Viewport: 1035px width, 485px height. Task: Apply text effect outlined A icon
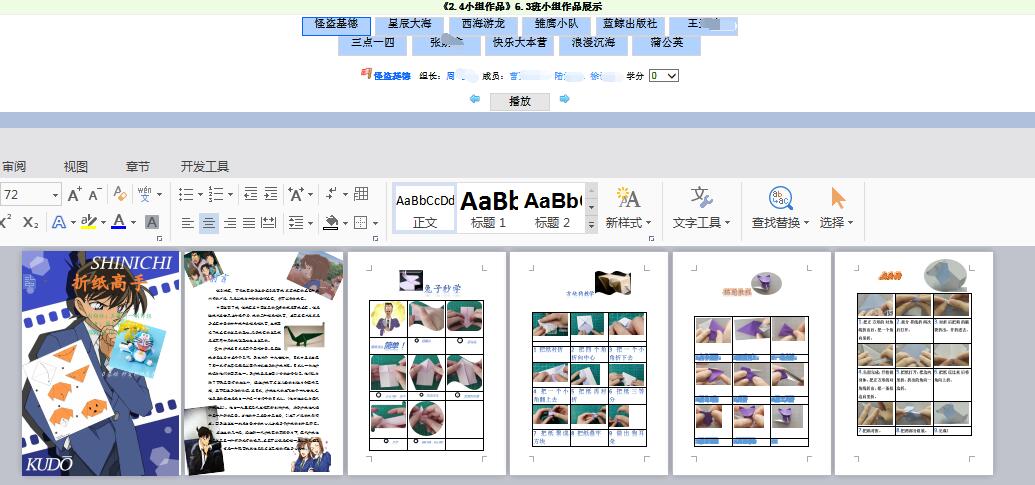click(x=59, y=222)
